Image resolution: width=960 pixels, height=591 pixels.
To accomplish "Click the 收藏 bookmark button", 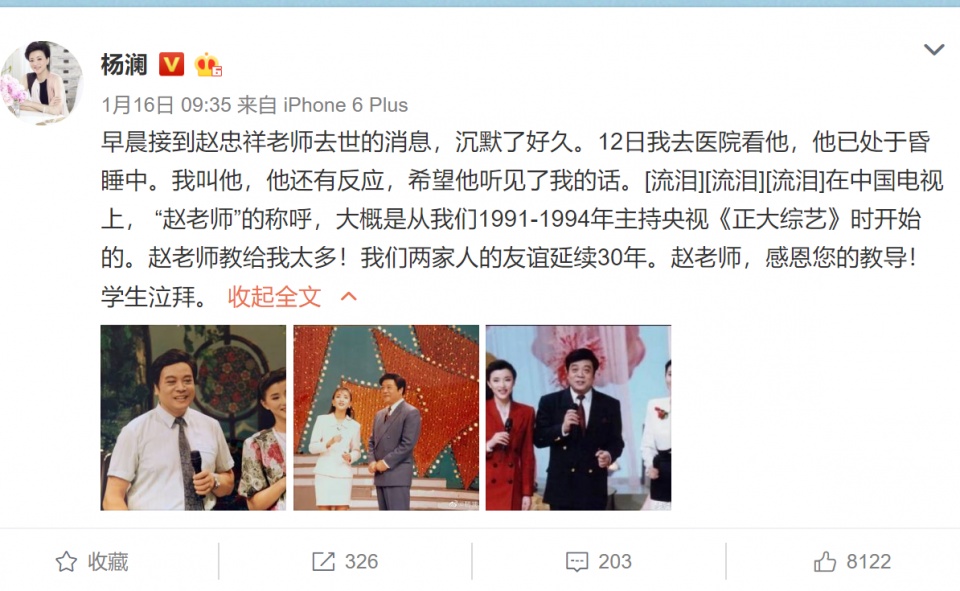I will 92,562.
